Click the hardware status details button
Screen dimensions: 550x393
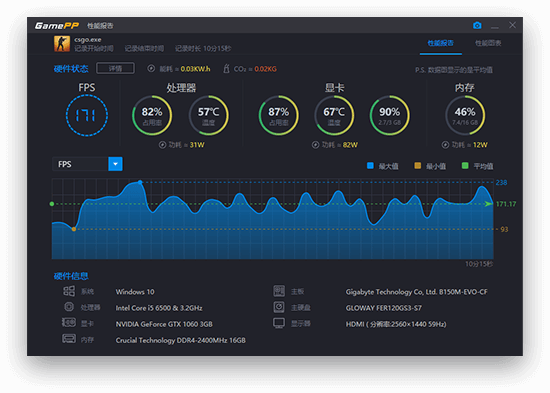coord(115,68)
